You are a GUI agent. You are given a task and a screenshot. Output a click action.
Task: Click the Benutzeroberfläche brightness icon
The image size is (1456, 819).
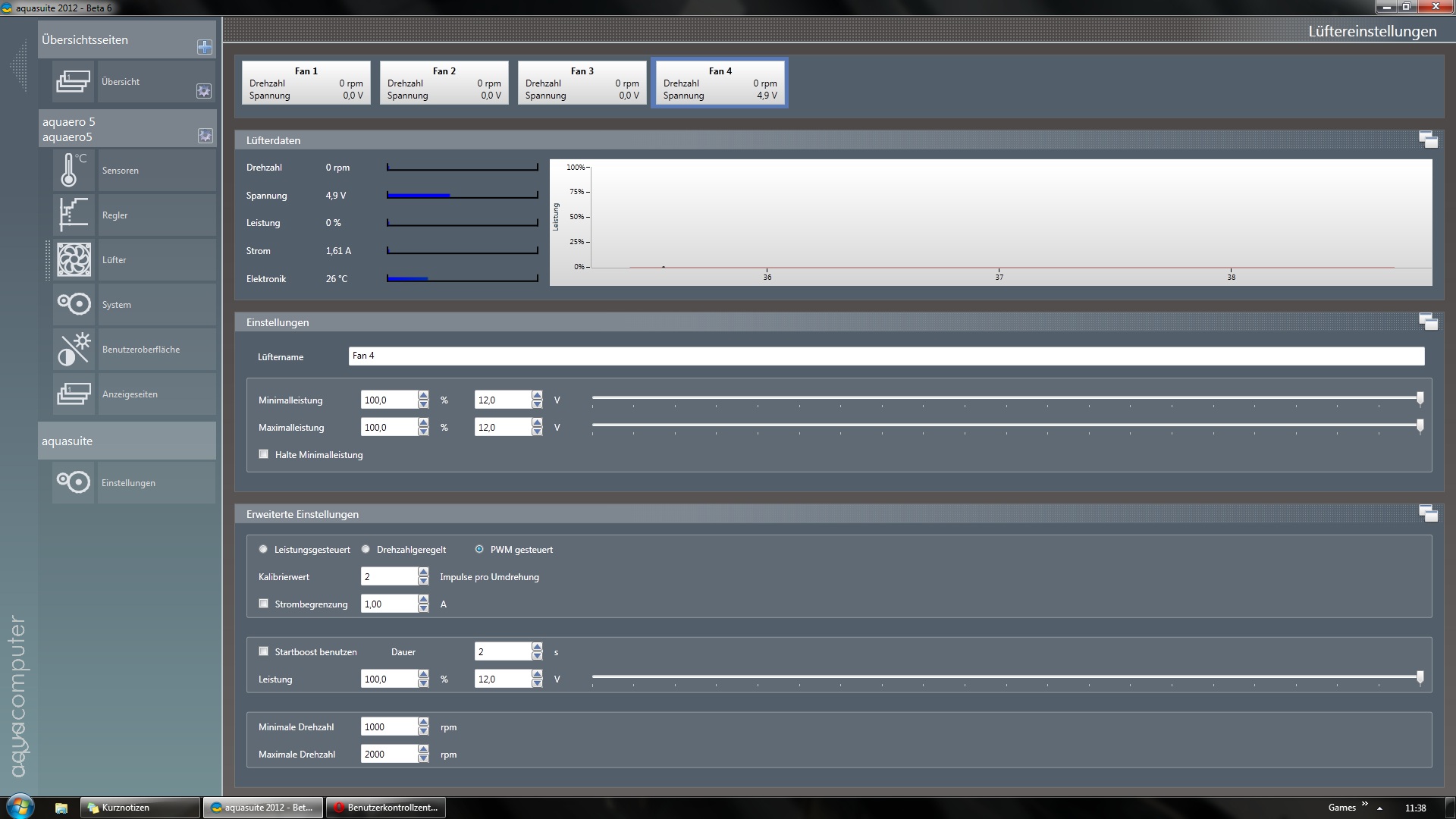(x=74, y=349)
